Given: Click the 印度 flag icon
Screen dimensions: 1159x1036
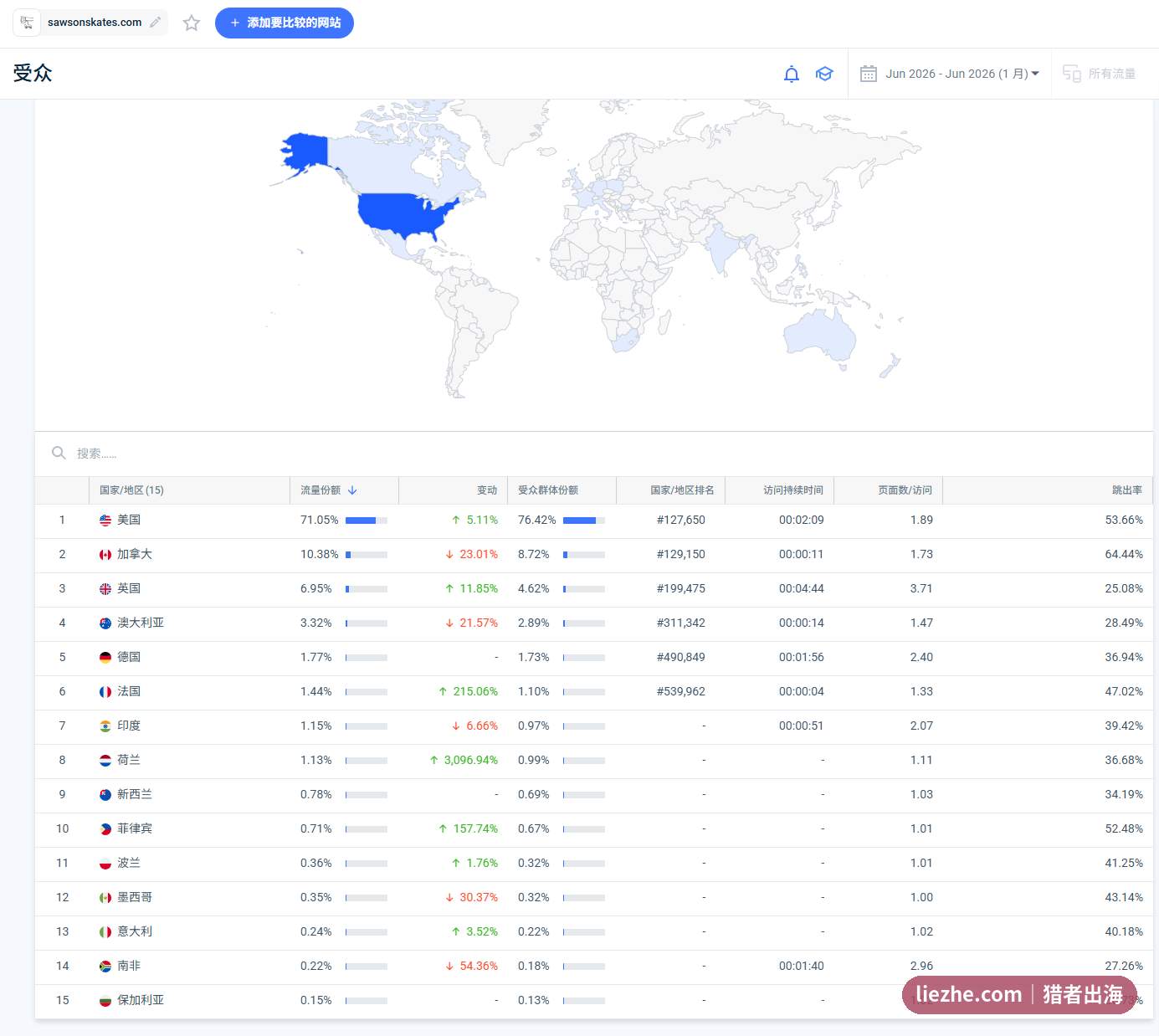Looking at the screenshot, I should [105, 726].
